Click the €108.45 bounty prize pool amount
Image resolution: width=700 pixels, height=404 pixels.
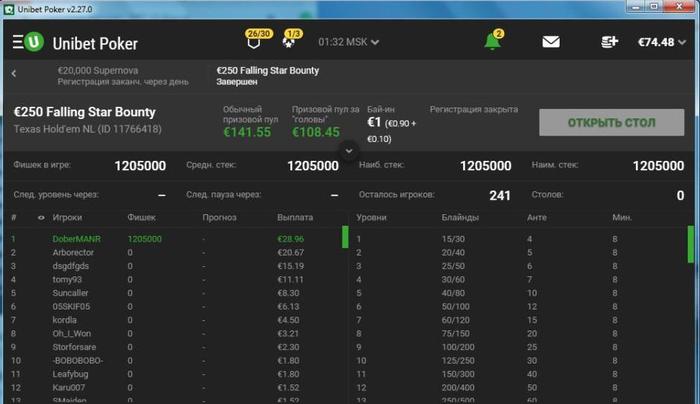tap(316, 132)
